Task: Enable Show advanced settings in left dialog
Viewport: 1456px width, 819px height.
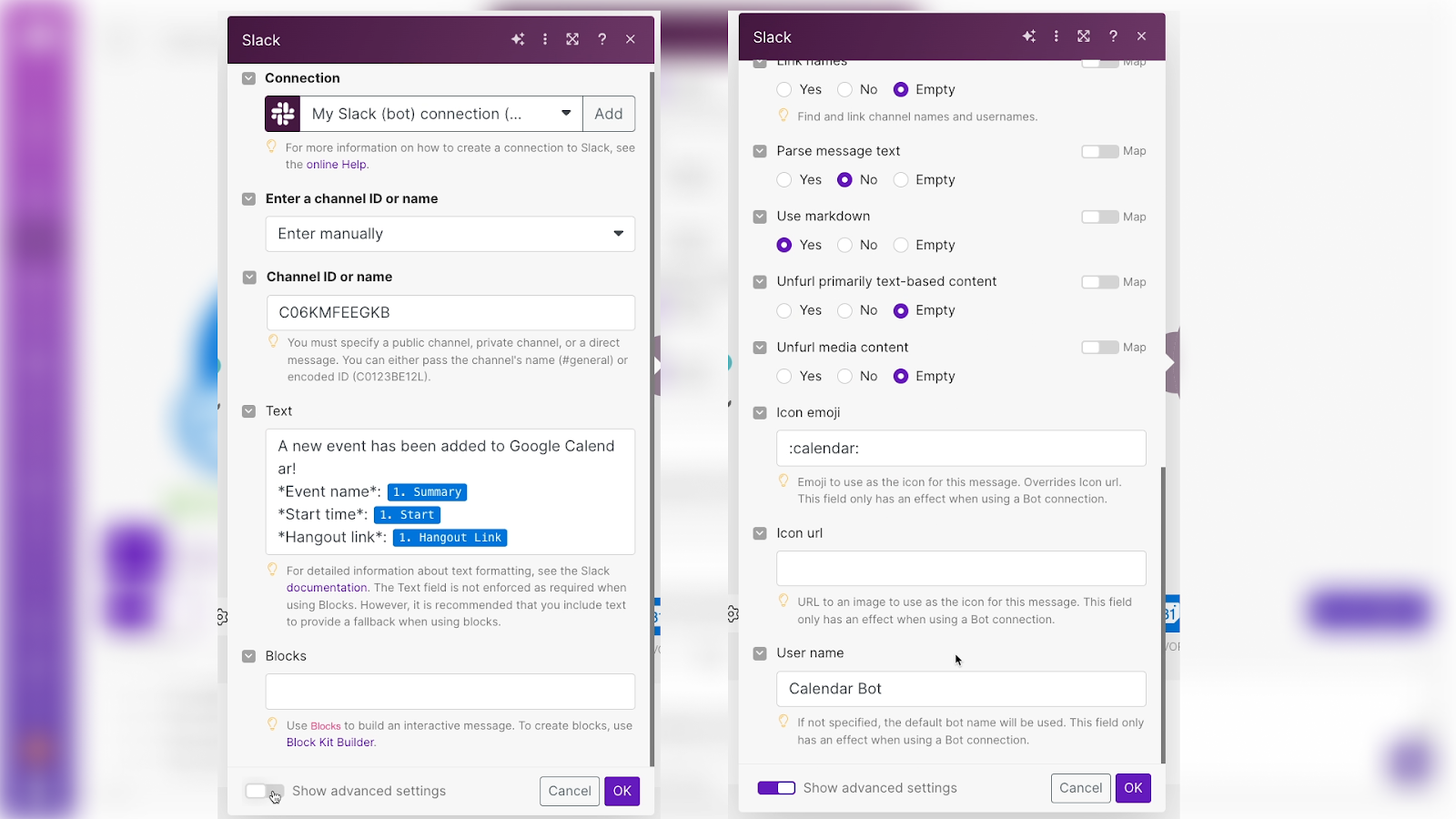Action: click(265, 791)
